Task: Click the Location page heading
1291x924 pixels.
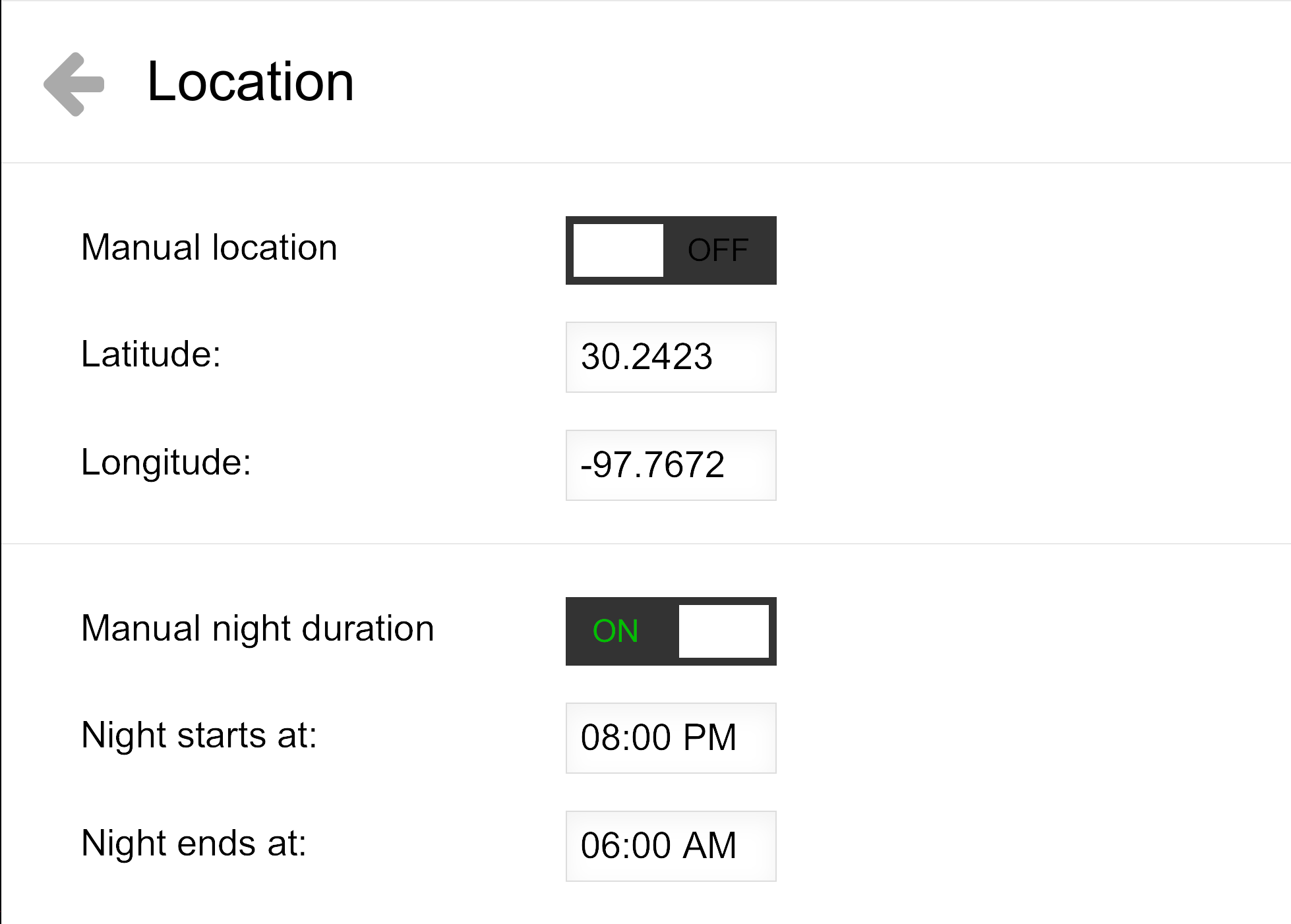Action: point(250,82)
